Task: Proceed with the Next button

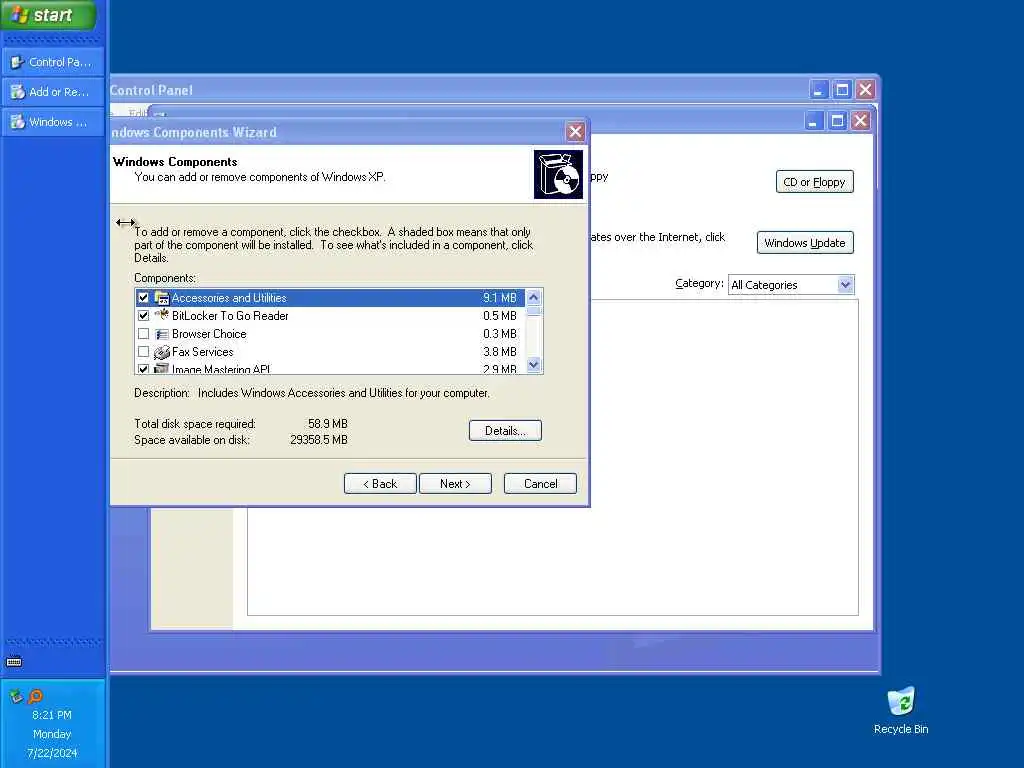Action: pos(455,484)
